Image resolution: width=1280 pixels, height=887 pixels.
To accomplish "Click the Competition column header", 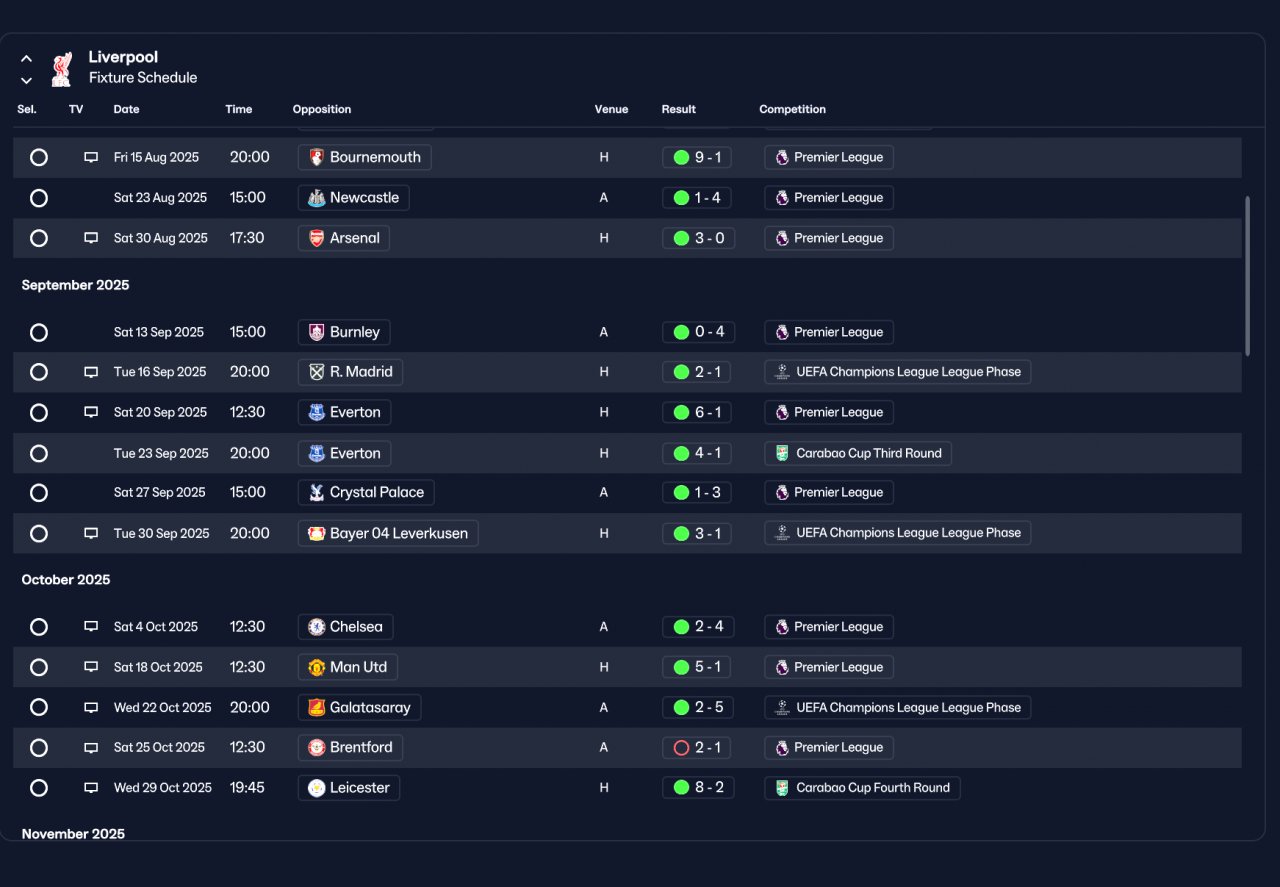I will point(792,109).
